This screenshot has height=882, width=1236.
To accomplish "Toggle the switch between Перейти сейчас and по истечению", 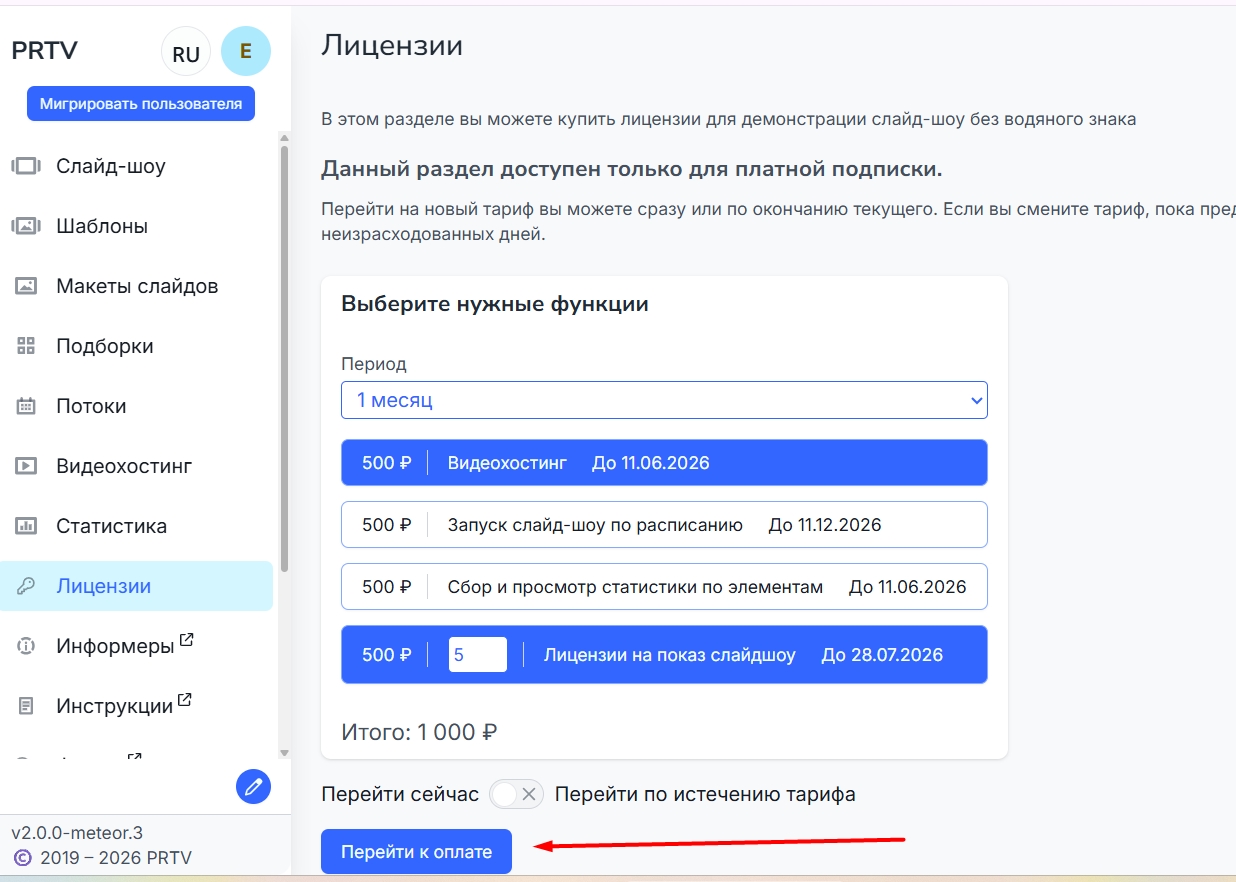I will pos(516,794).
